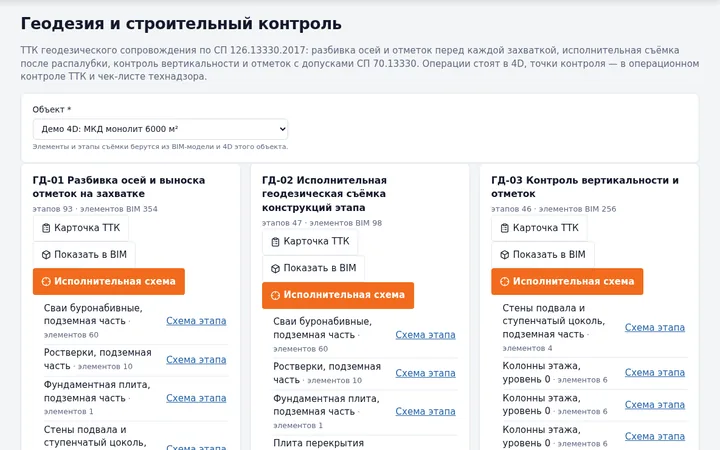Click Объект * field label

click(52, 110)
